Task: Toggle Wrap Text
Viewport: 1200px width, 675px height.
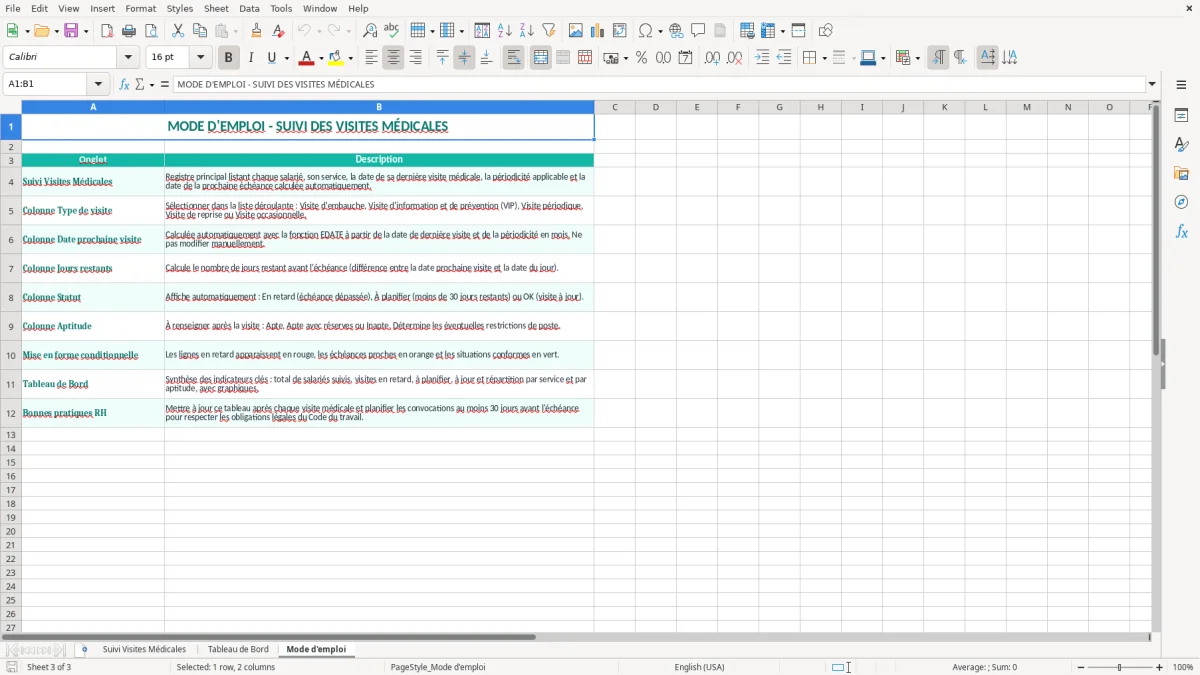Action: pos(514,58)
